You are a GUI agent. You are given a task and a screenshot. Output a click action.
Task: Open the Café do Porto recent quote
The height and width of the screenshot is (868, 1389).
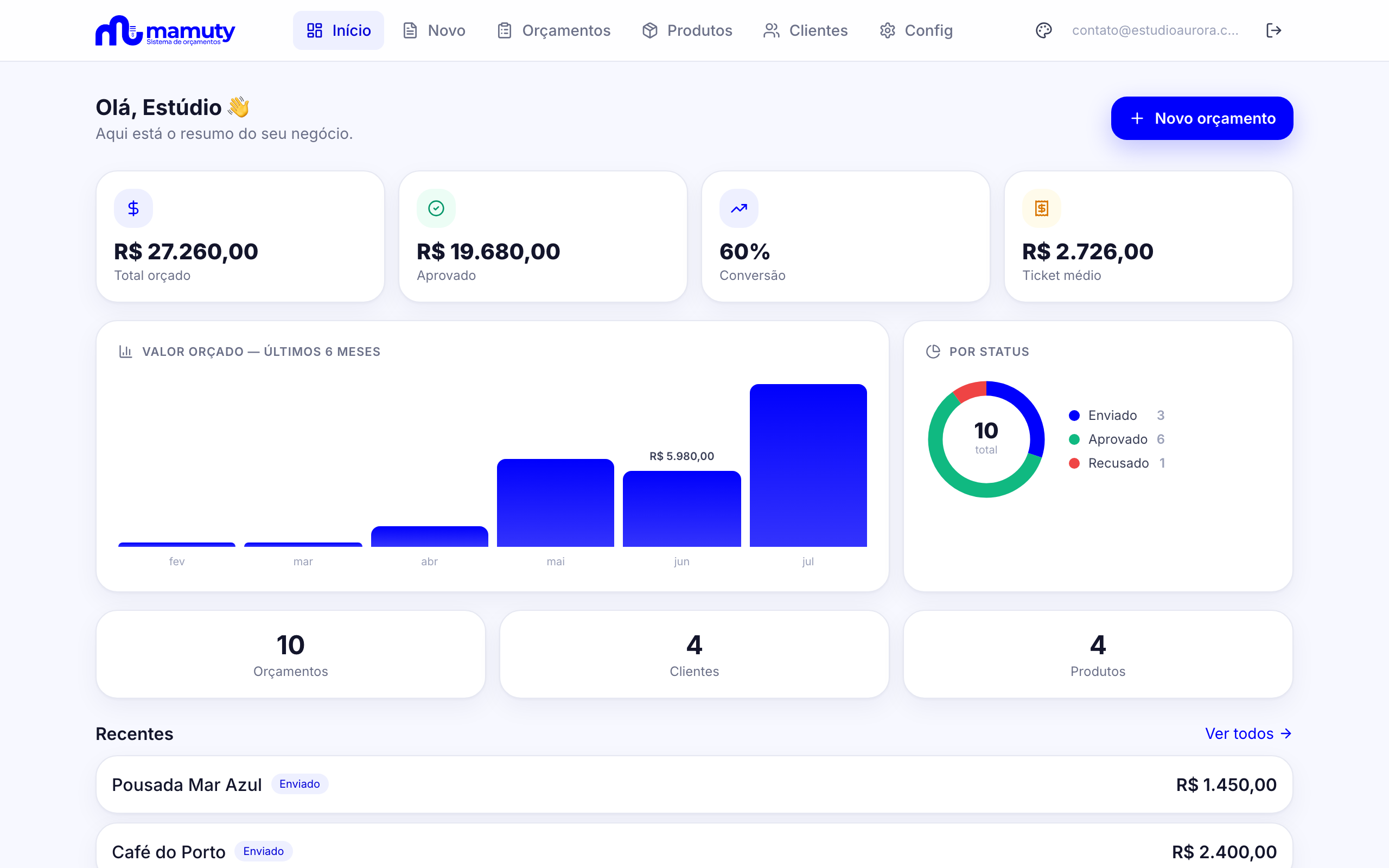pos(694,846)
